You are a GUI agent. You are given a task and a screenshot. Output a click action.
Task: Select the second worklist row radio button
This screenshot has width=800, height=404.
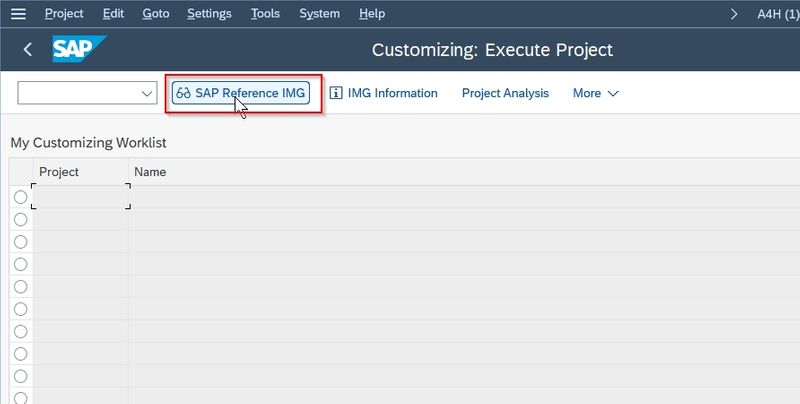click(20, 219)
